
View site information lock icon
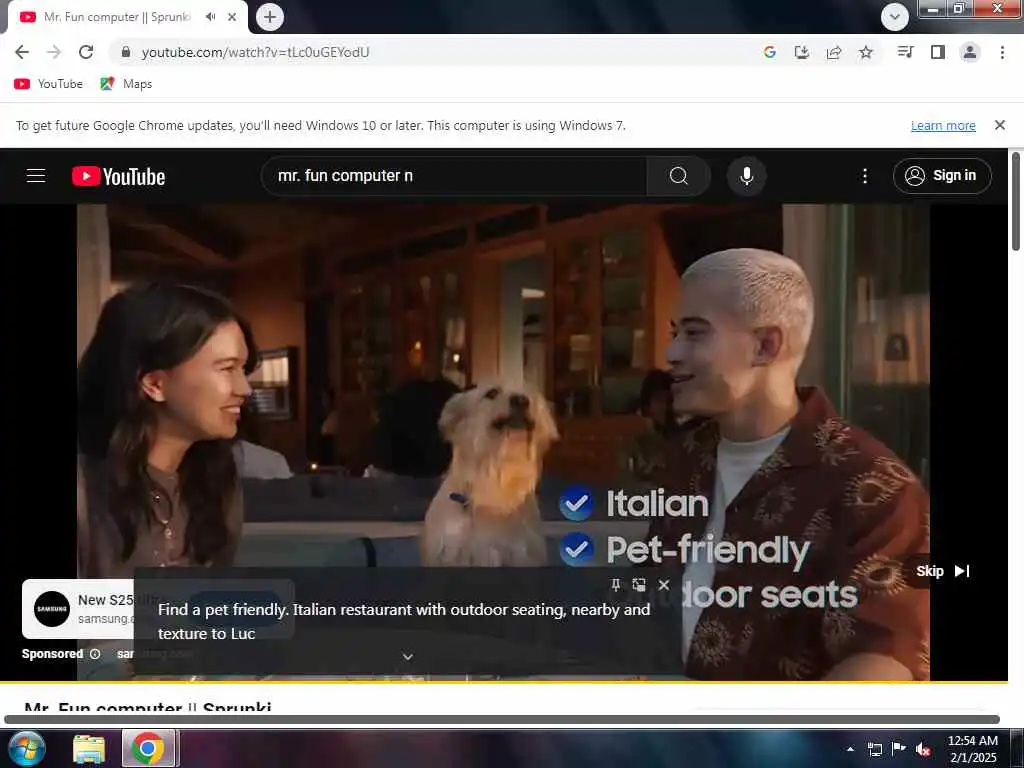126,52
